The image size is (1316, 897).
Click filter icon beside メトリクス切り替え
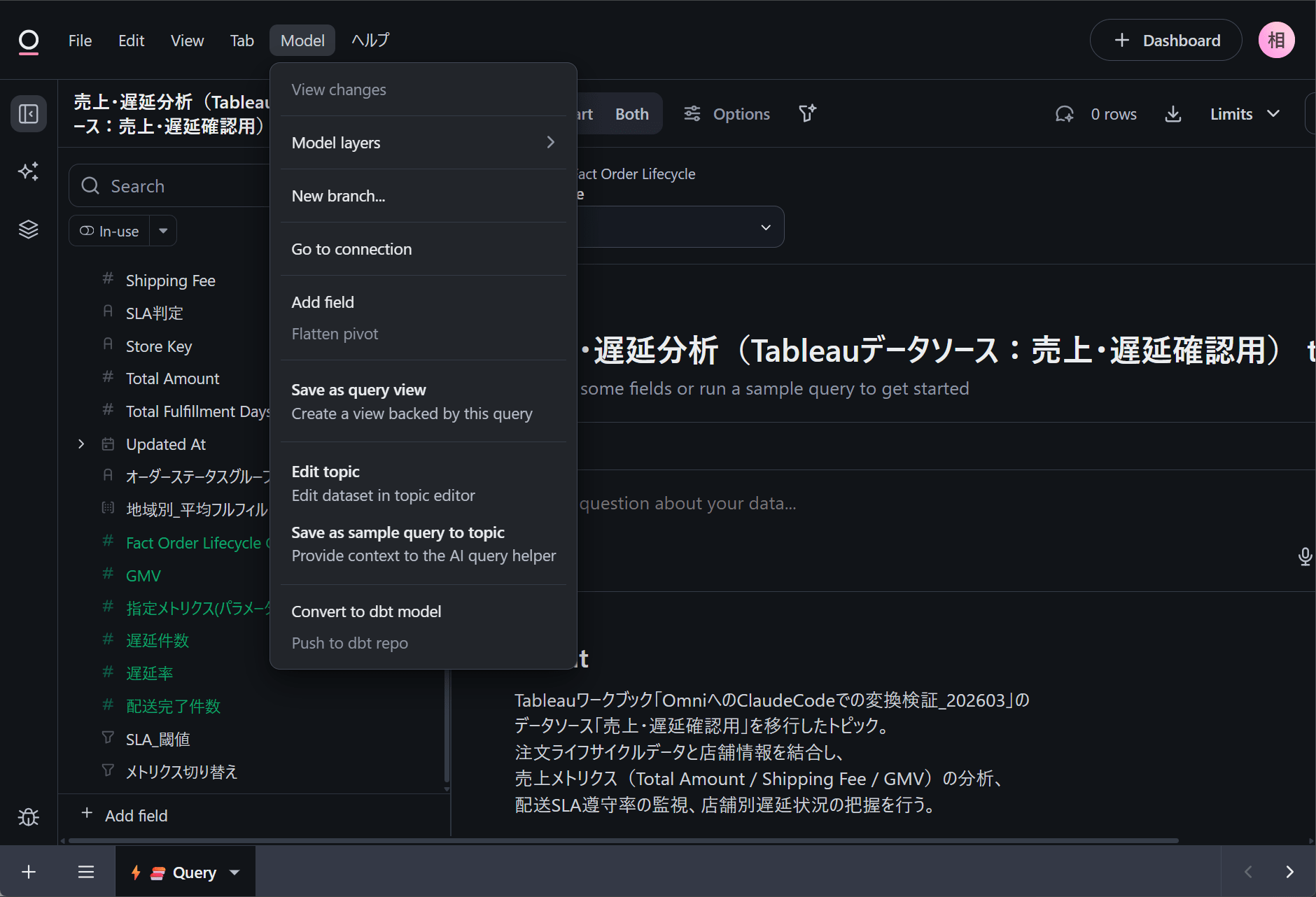pyautogui.click(x=108, y=770)
